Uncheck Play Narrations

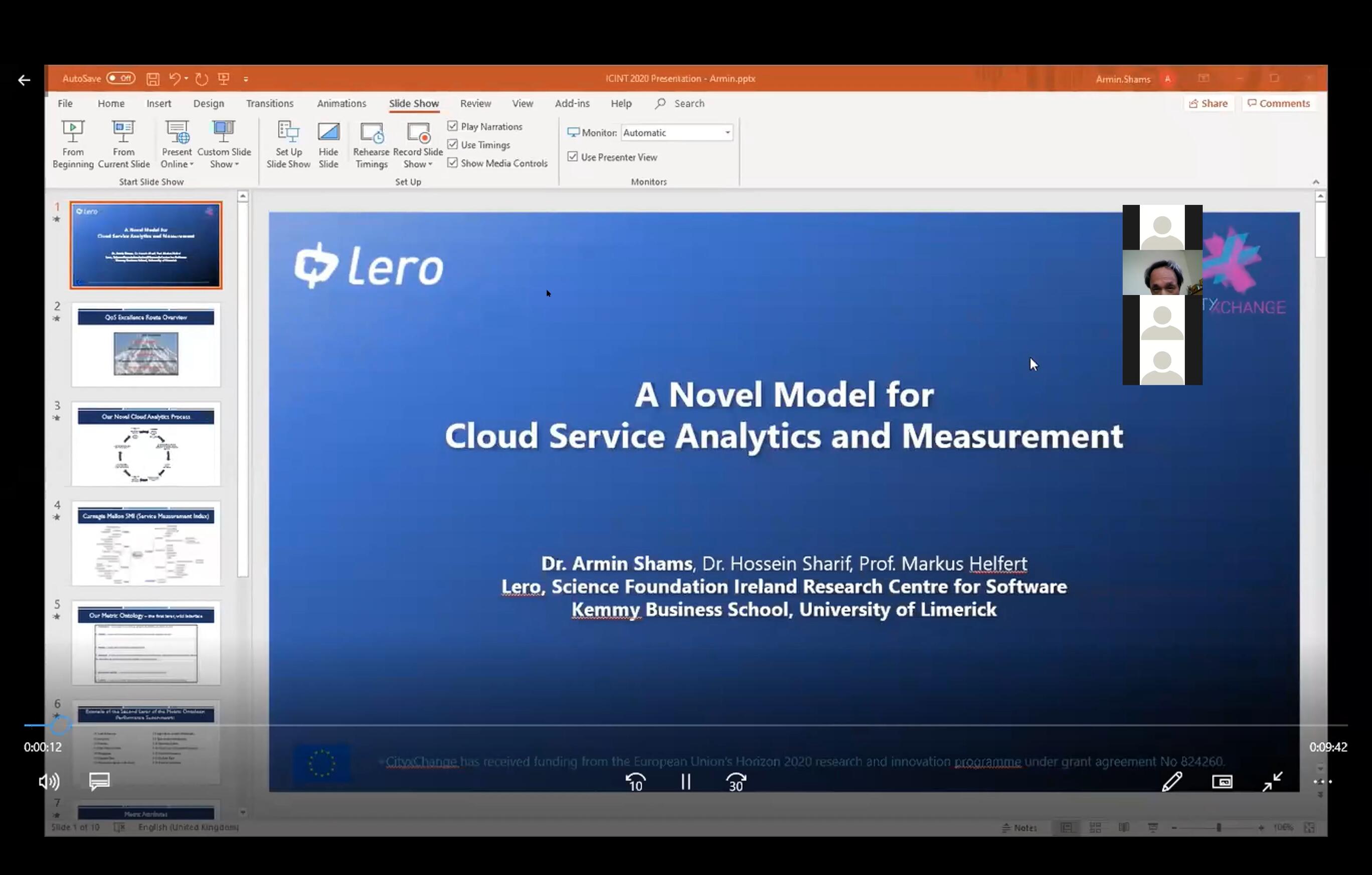click(452, 126)
